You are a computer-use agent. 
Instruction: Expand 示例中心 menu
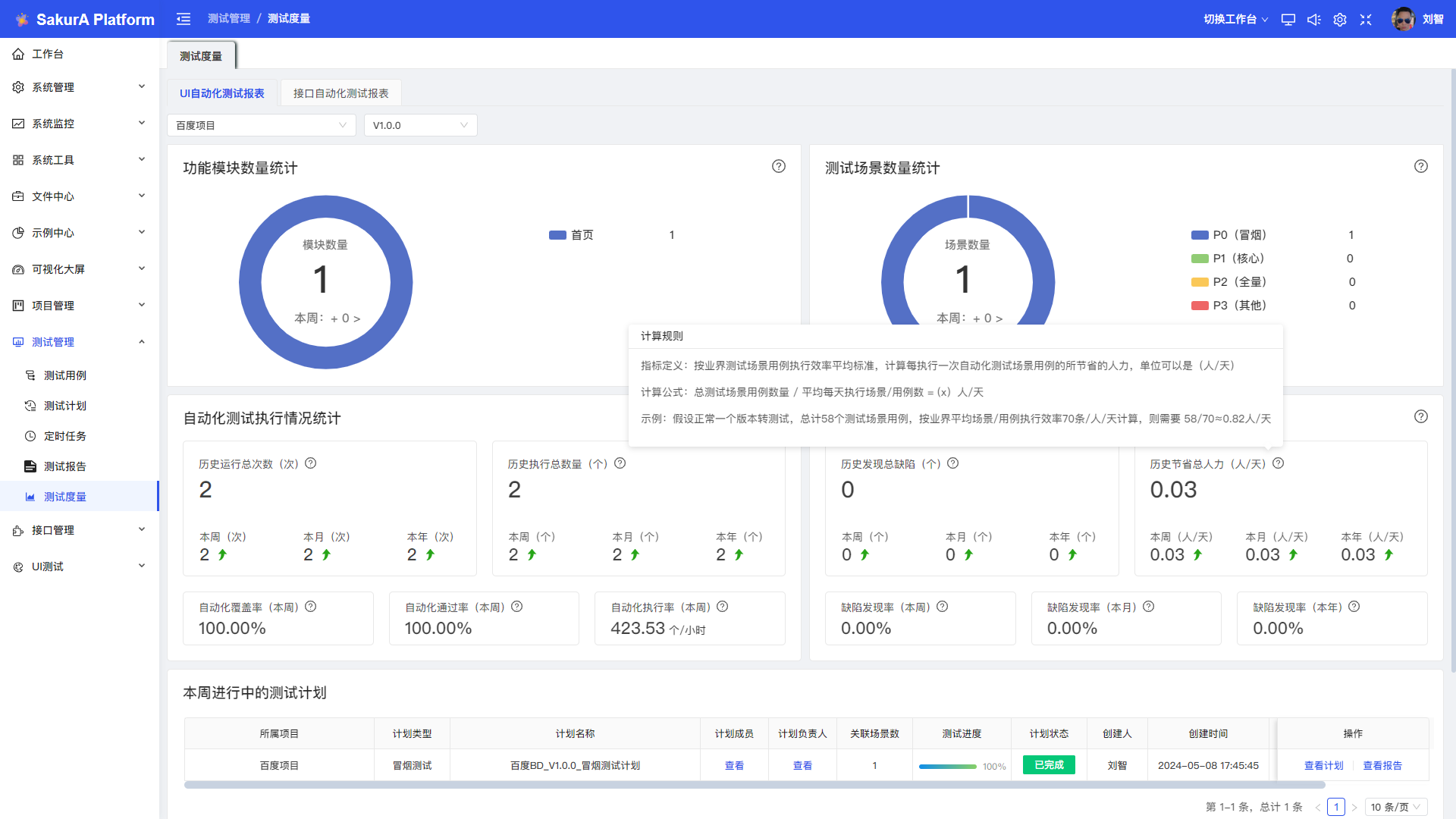pyautogui.click(x=80, y=233)
